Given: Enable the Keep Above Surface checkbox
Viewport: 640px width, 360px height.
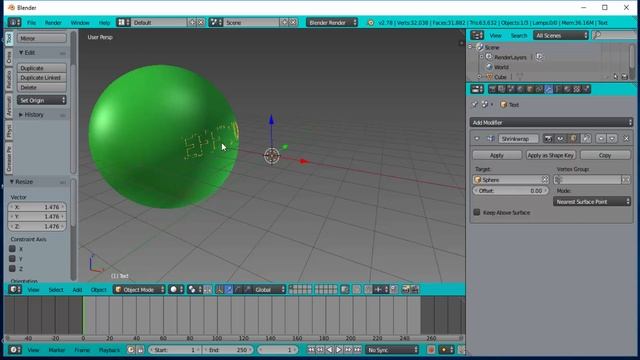Looking at the screenshot, I should [477, 212].
